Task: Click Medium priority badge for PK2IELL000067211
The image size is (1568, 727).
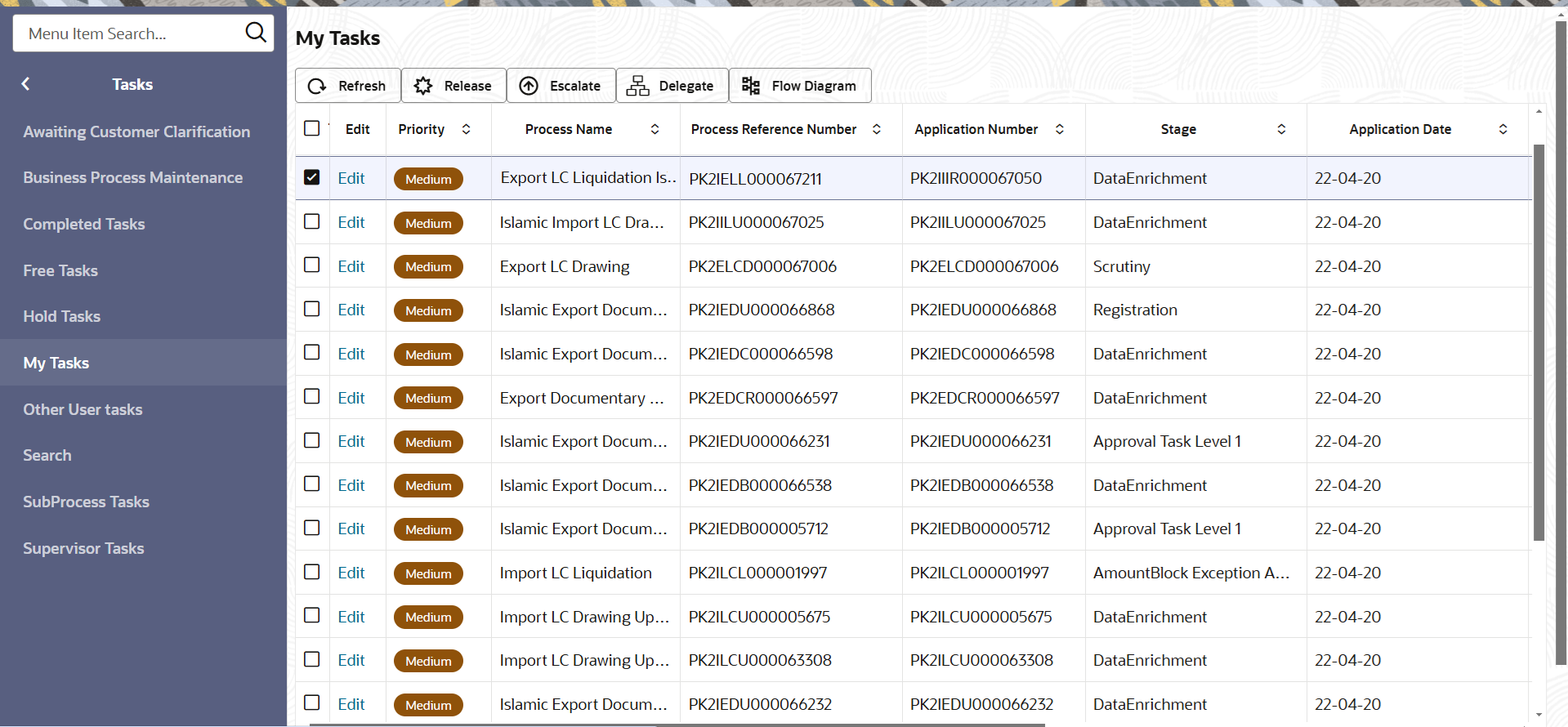Action: point(428,179)
